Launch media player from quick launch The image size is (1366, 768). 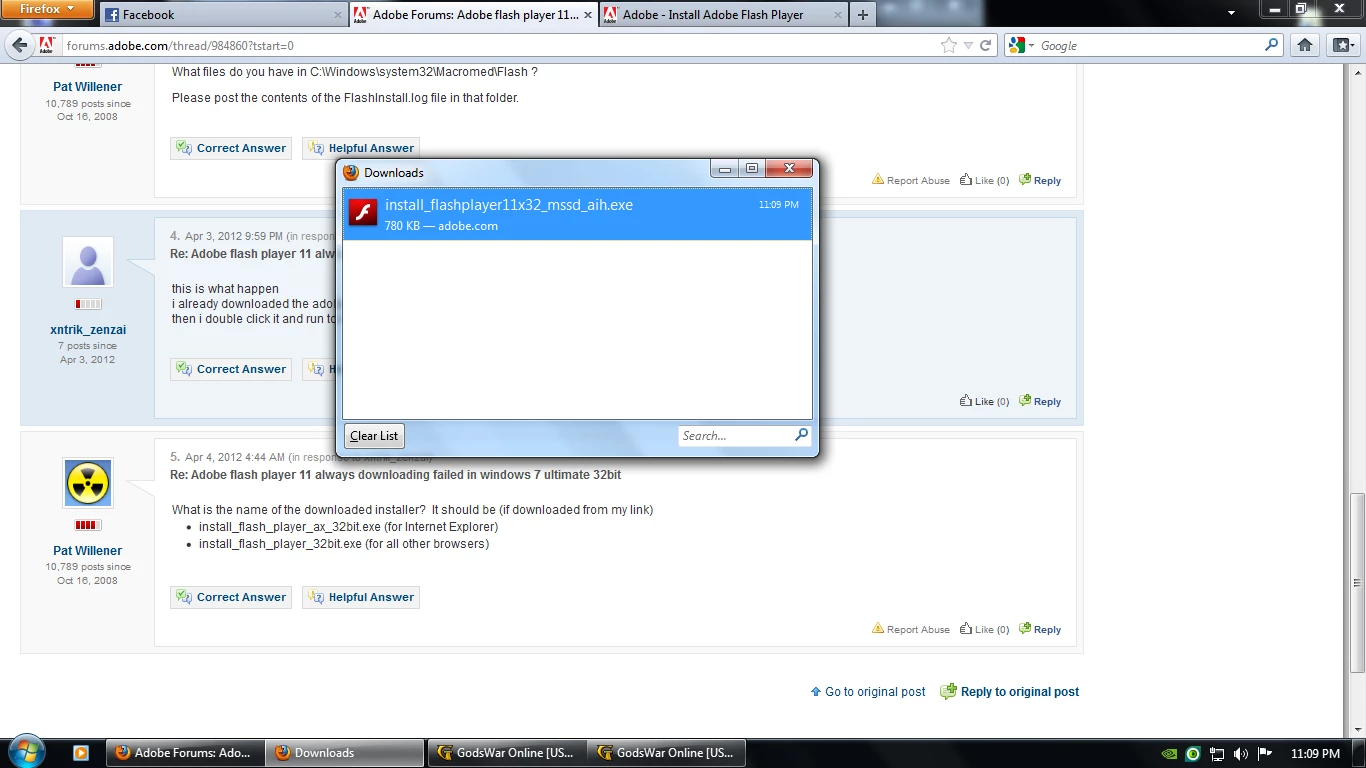[x=81, y=753]
